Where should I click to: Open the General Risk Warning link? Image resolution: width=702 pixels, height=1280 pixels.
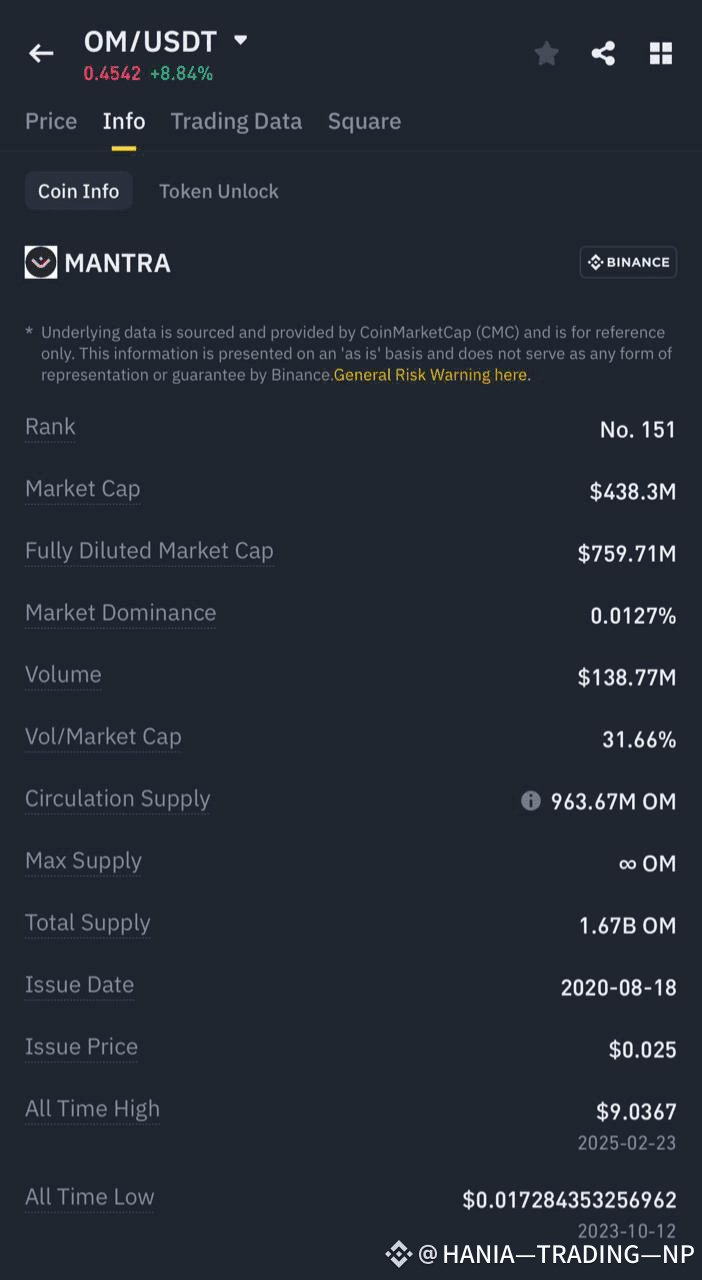pos(430,375)
